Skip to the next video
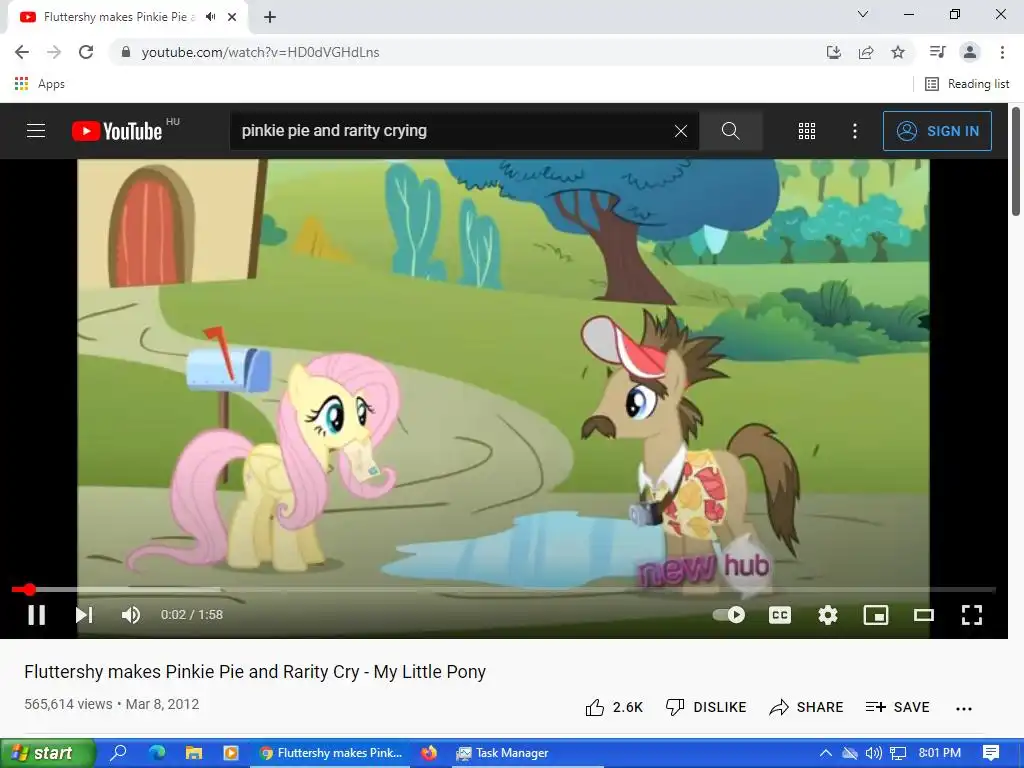This screenshot has height=768, width=1024. 84,615
